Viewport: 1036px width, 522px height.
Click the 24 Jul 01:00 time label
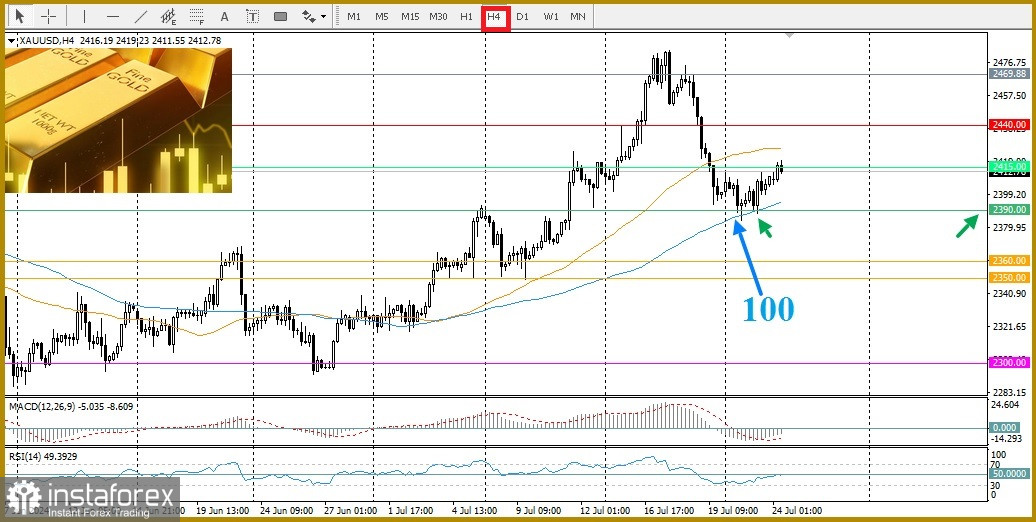pyautogui.click(x=797, y=511)
